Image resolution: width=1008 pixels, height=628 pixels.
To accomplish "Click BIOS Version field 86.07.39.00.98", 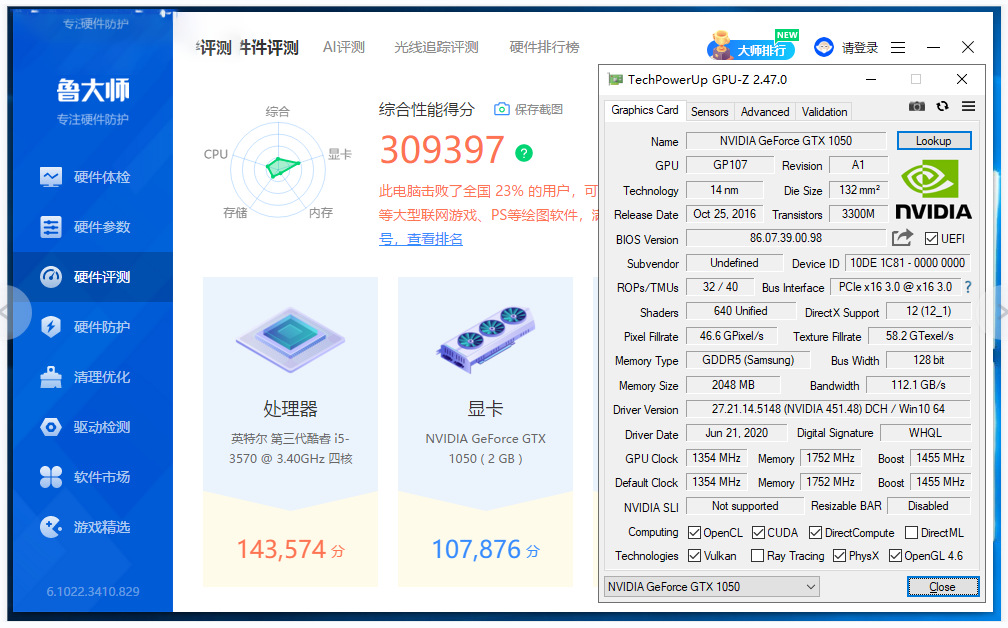I will (x=786, y=238).
